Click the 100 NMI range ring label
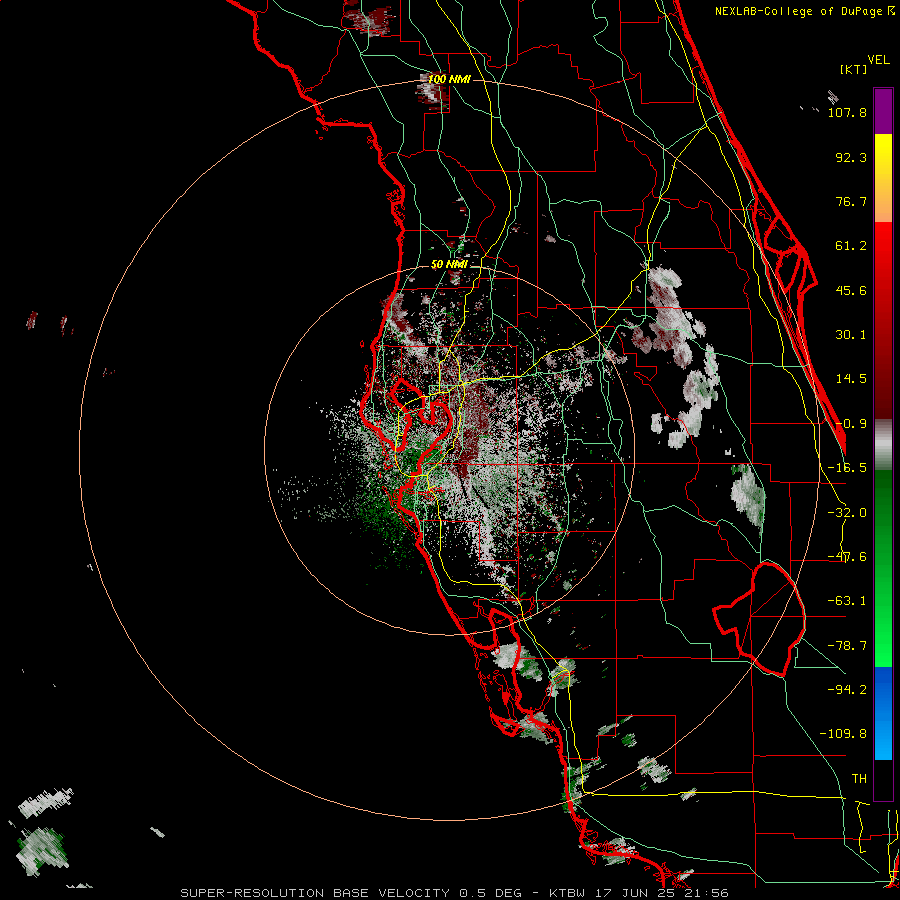 449,79
